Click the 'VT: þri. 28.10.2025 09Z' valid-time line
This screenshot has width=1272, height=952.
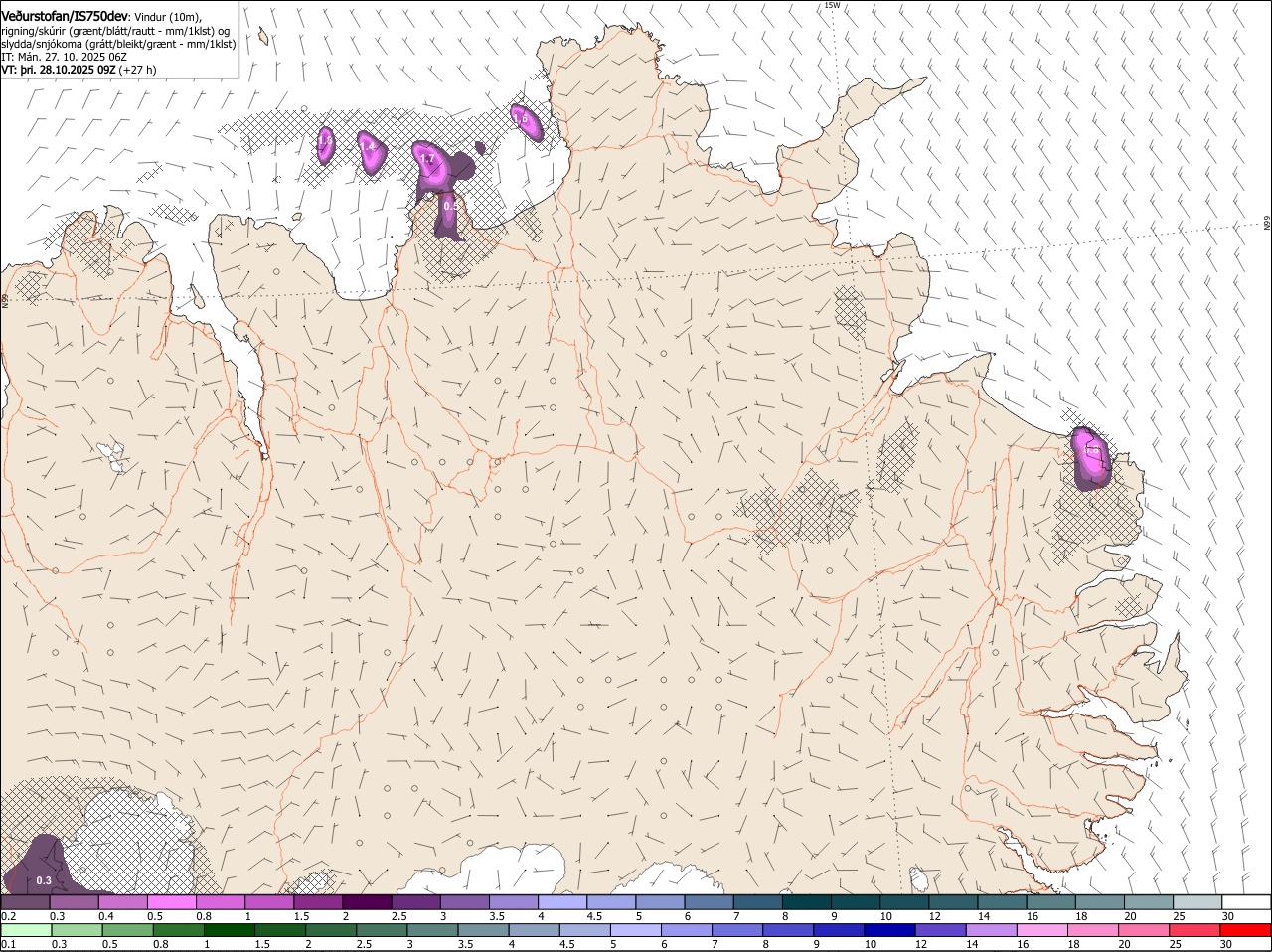pos(59,71)
